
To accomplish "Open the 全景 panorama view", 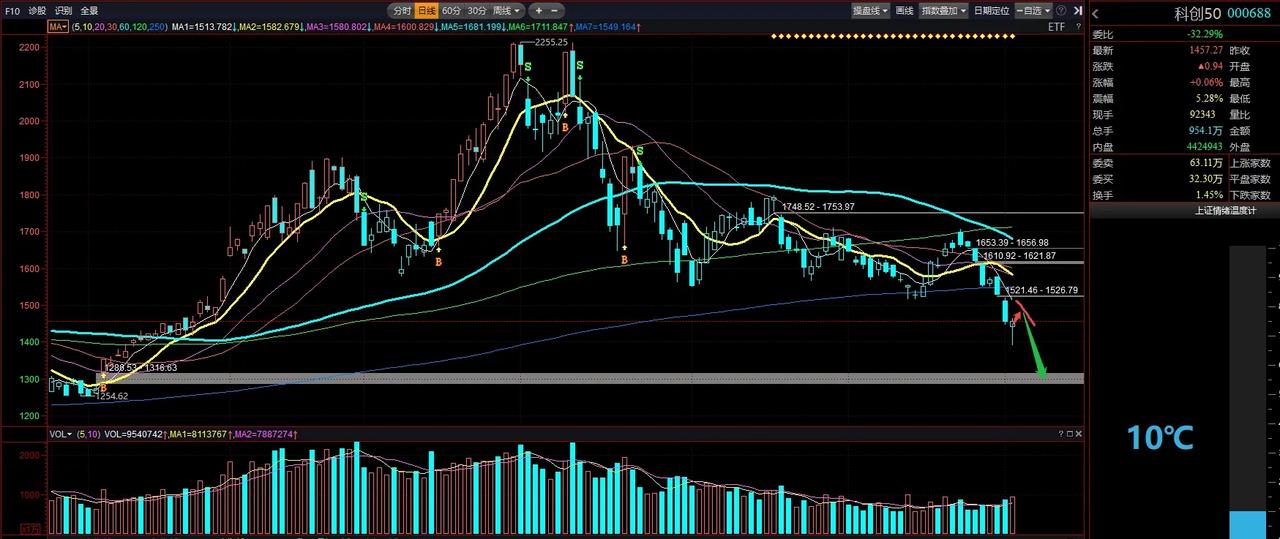I will coord(89,11).
